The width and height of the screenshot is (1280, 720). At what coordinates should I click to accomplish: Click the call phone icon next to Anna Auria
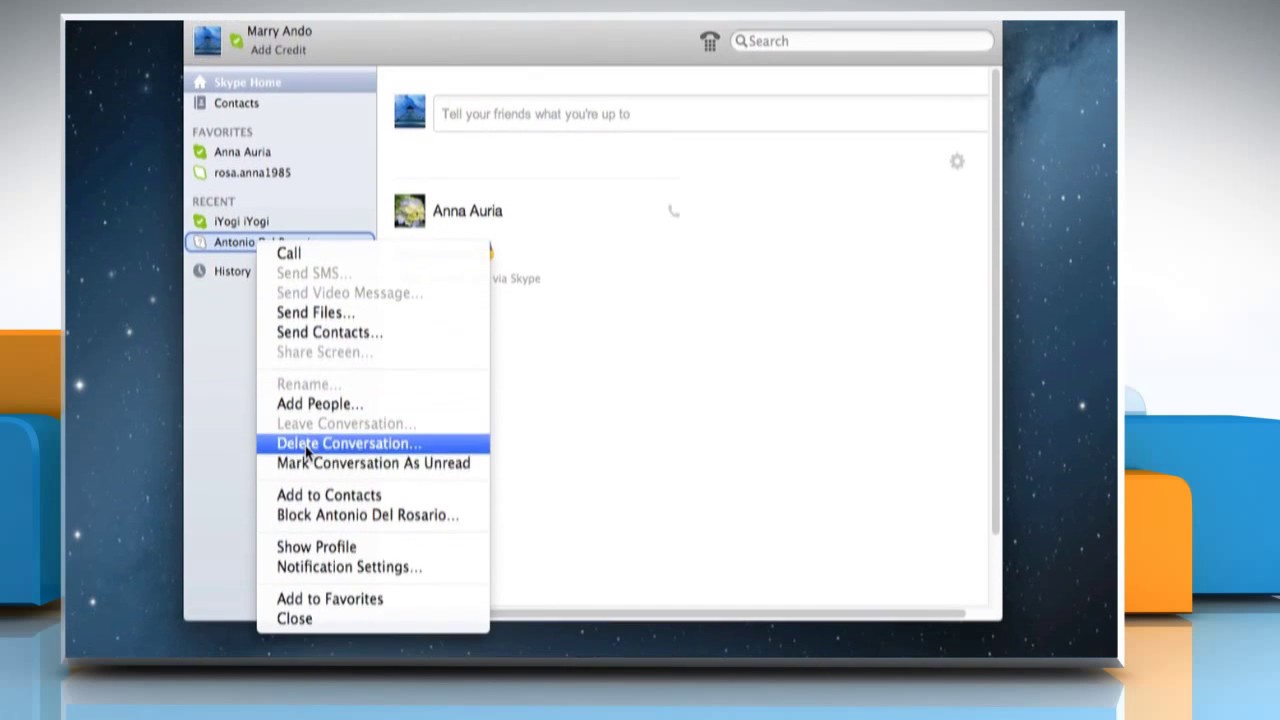pyautogui.click(x=673, y=211)
